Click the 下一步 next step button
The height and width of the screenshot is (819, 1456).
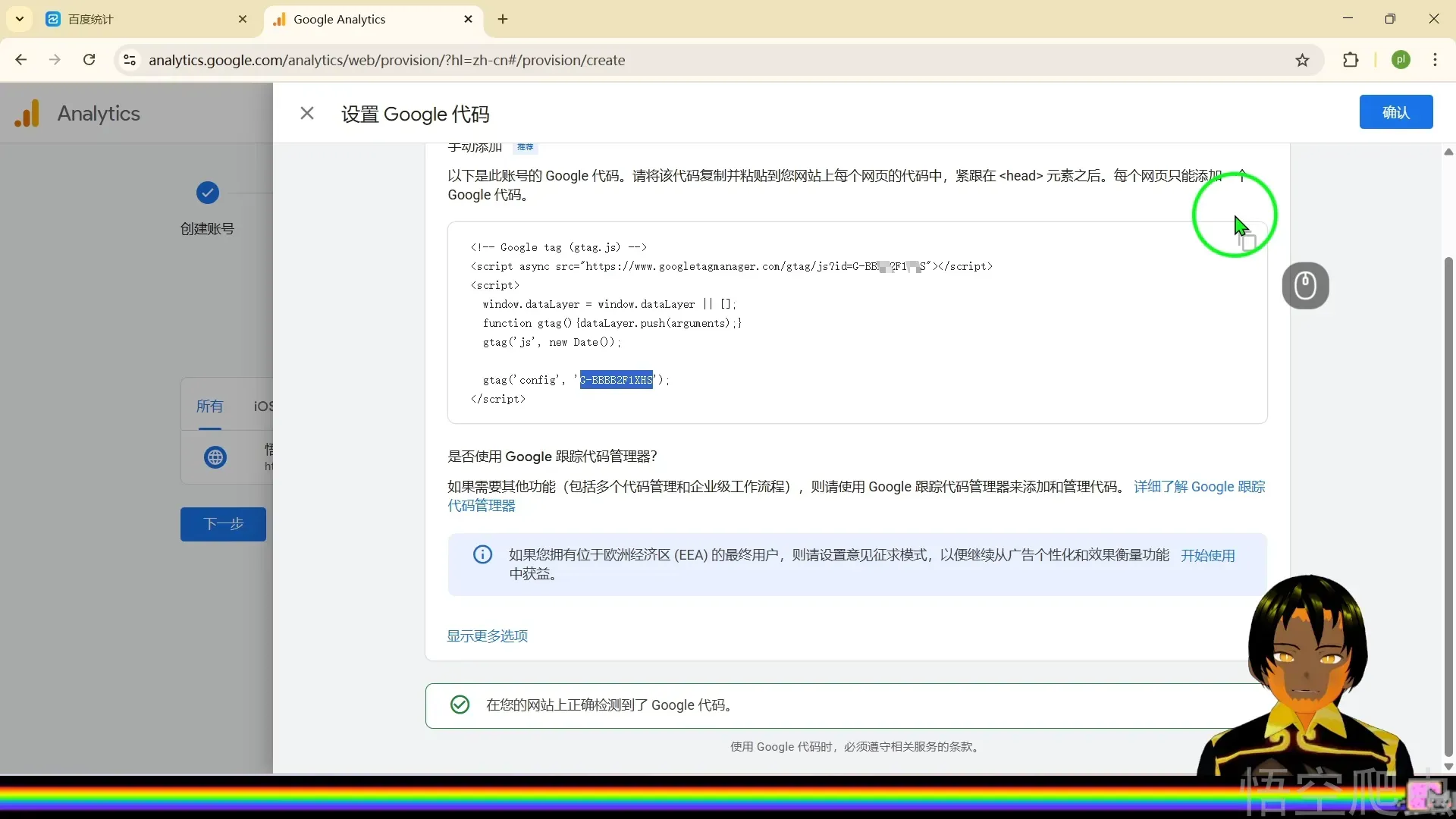click(x=222, y=524)
